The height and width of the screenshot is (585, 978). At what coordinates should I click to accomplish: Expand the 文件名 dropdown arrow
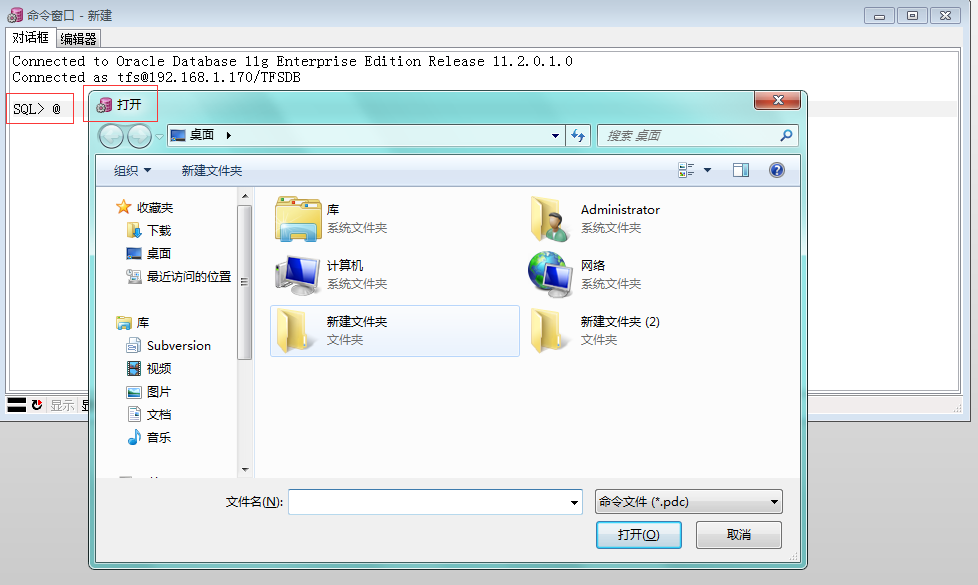[x=574, y=502]
